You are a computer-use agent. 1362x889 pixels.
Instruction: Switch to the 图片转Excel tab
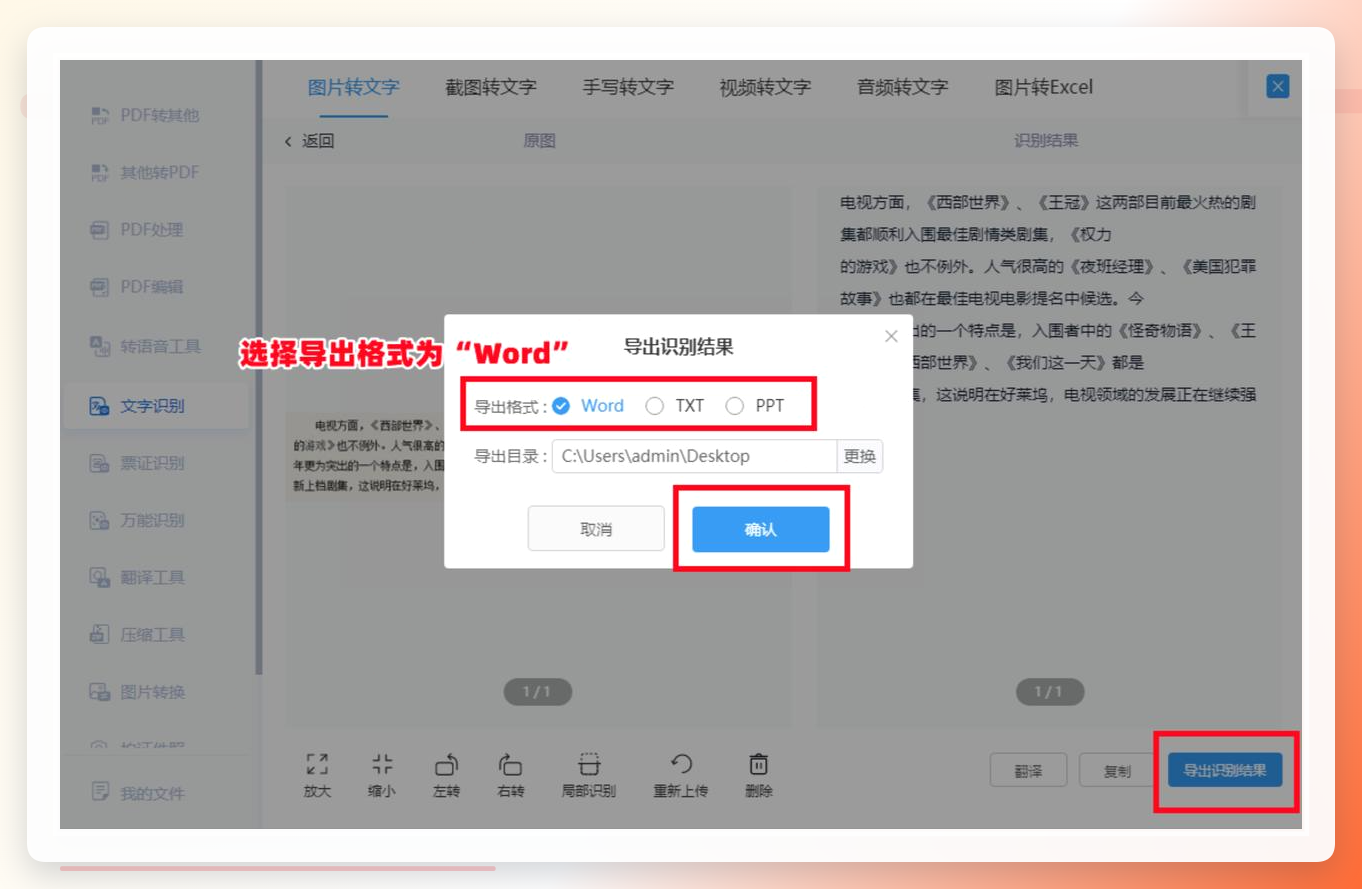pos(1044,87)
